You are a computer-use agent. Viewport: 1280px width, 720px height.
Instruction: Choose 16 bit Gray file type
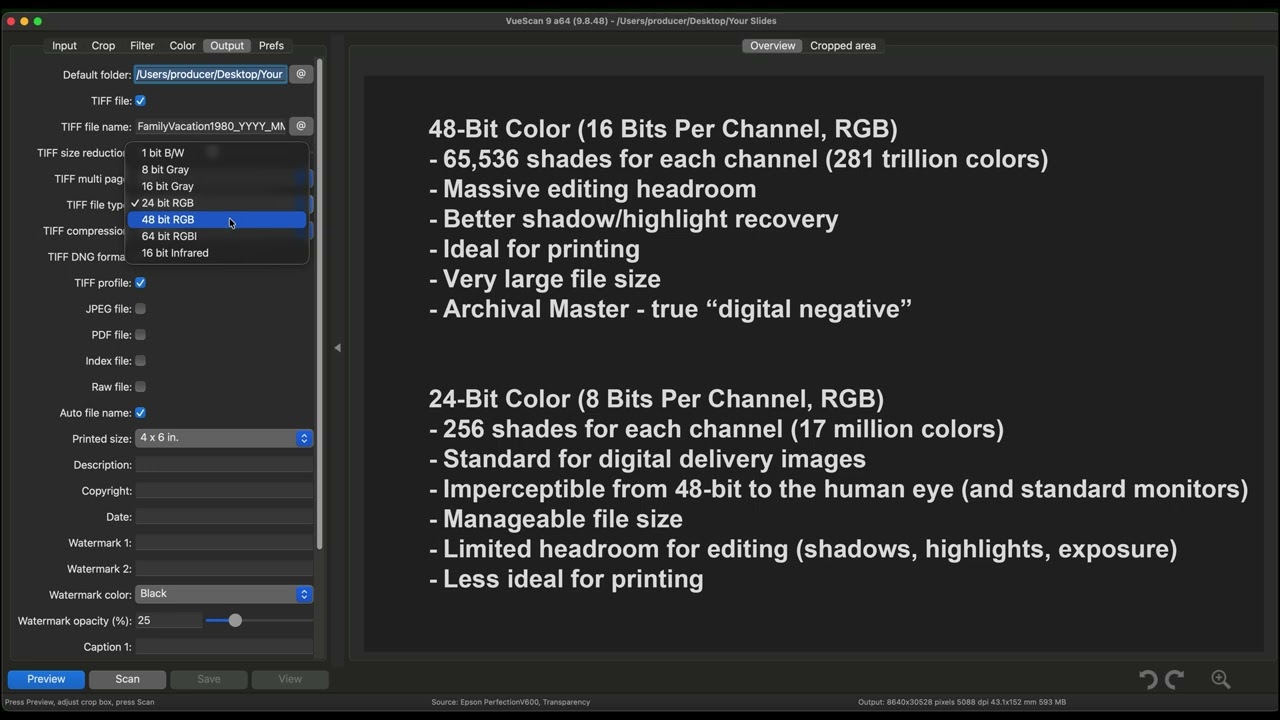217,186
